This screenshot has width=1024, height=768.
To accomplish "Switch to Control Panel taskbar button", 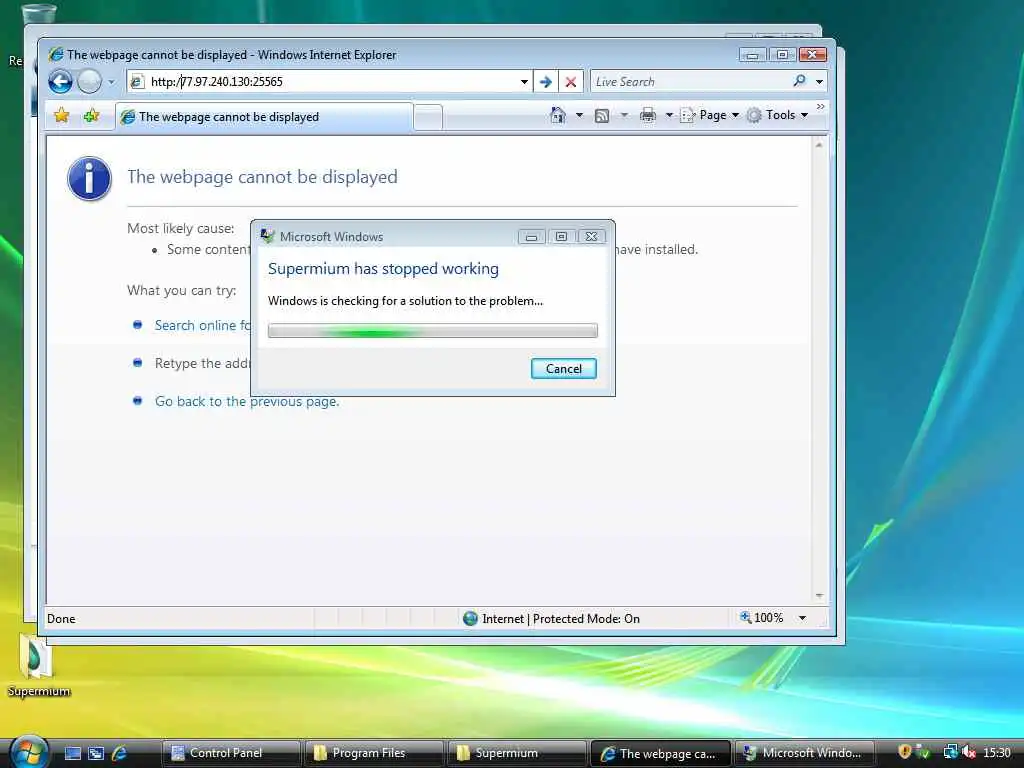I will click(231, 753).
